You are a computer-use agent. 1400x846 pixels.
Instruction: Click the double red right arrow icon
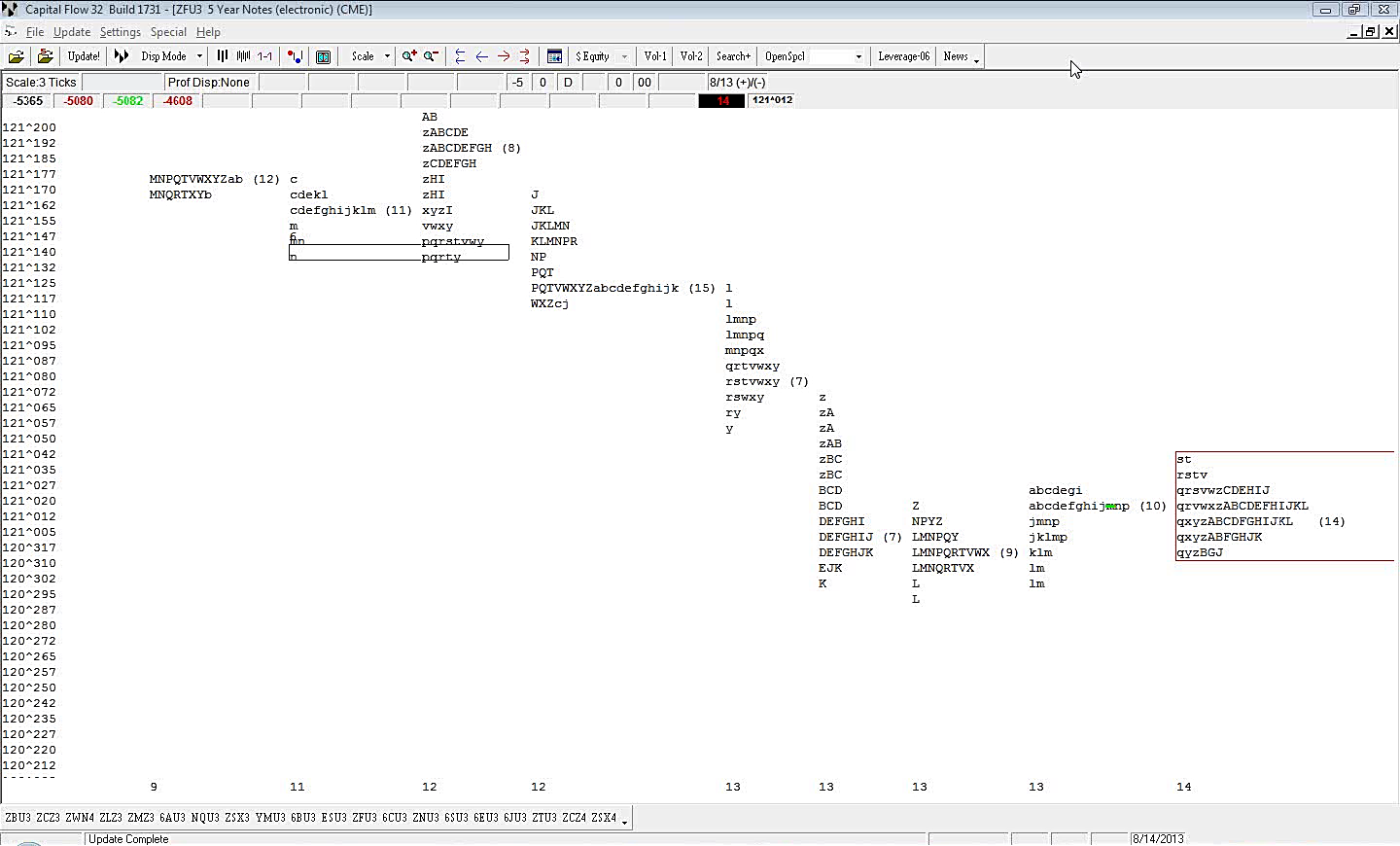(525, 56)
